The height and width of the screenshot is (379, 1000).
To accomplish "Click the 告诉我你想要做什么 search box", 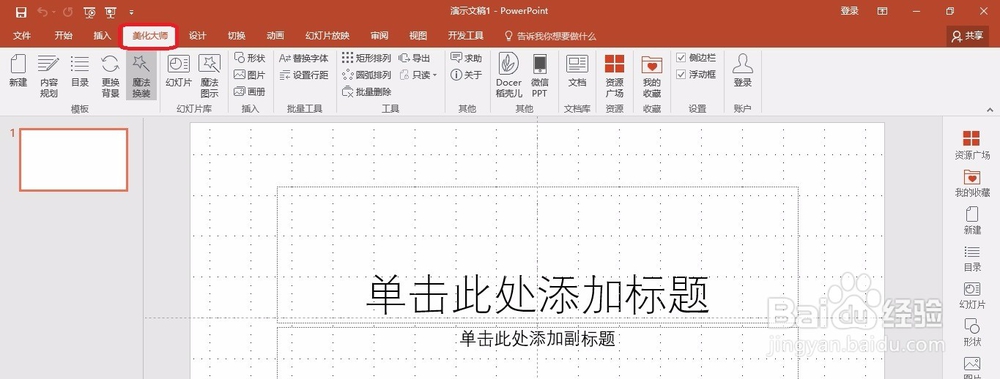I will [x=550, y=36].
